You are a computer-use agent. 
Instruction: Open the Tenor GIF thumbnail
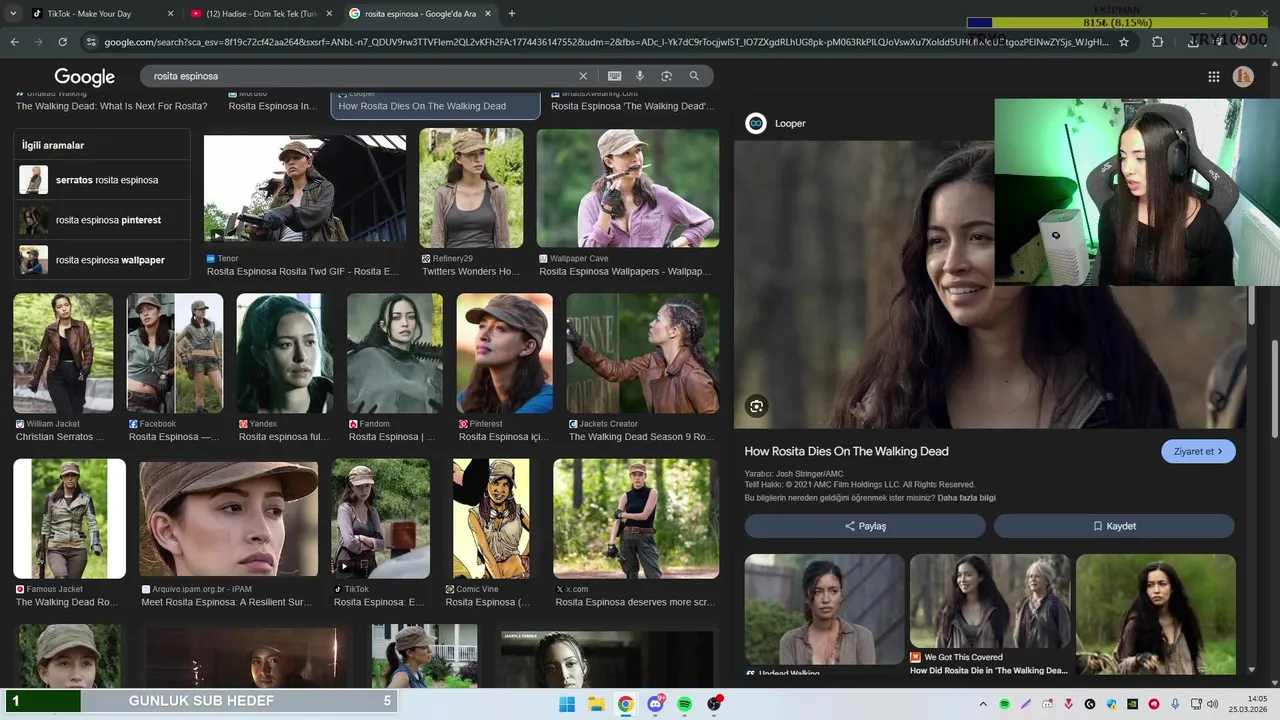[x=305, y=189]
